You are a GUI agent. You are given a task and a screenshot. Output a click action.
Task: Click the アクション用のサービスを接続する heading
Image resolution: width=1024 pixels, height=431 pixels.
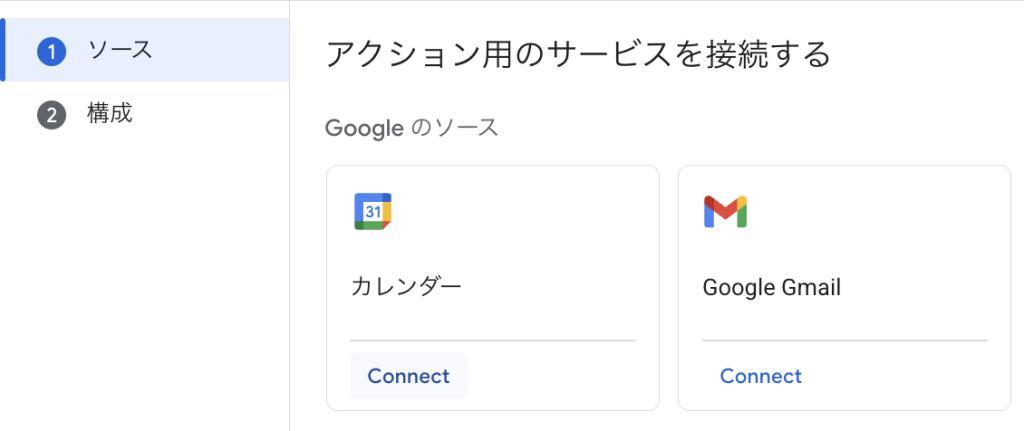(578, 54)
